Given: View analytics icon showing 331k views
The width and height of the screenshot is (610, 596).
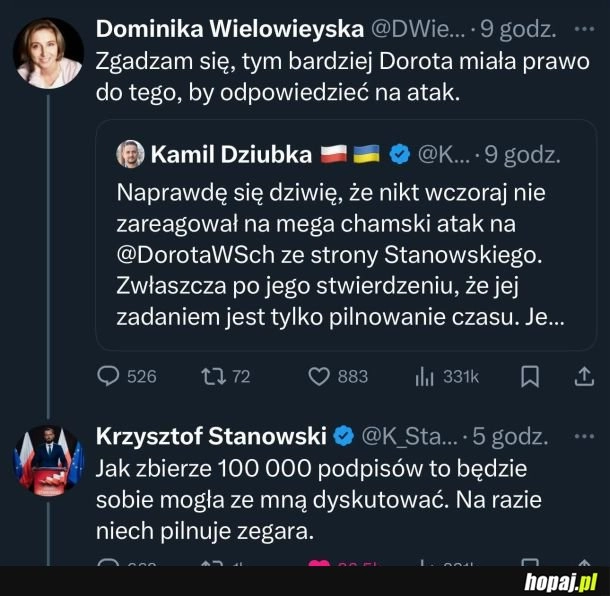Looking at the screenshot, I should tap(422, 376).
